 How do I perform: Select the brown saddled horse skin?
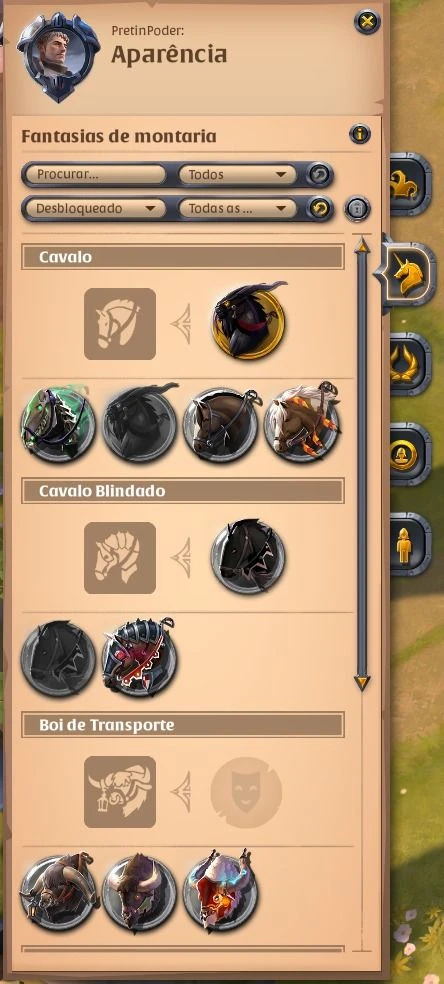coord(221,424)
